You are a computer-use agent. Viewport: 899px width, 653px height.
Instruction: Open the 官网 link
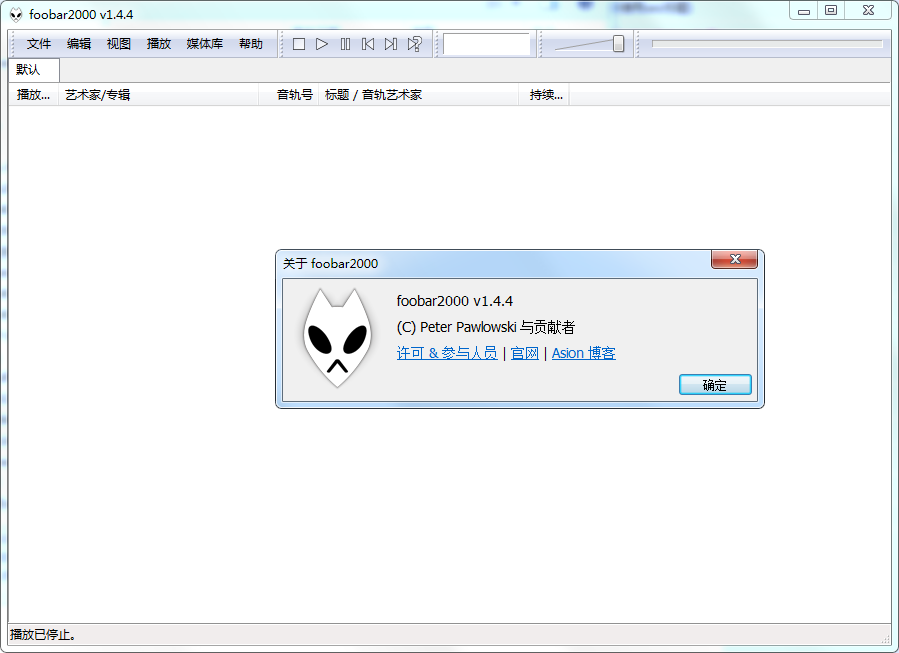click(x=525, y=353)
